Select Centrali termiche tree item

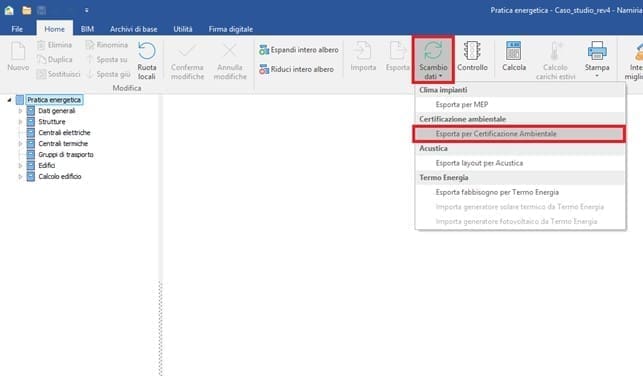63,144
